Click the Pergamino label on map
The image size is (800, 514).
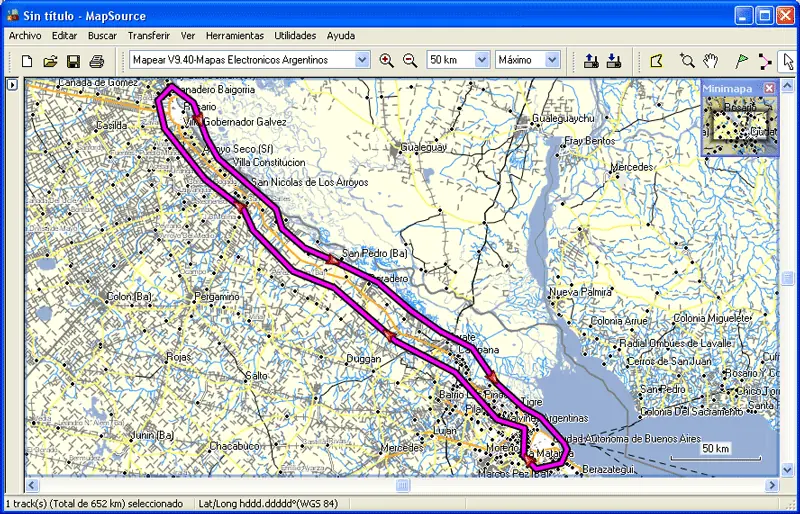pyautogui.click(x=216, y=297)
